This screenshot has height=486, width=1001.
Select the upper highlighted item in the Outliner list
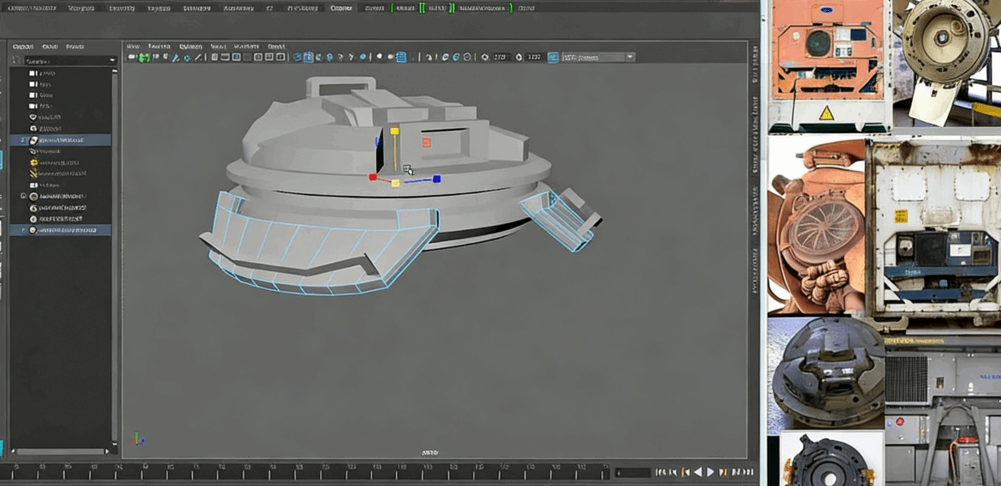pyautogui.click(x=60, y=140)
